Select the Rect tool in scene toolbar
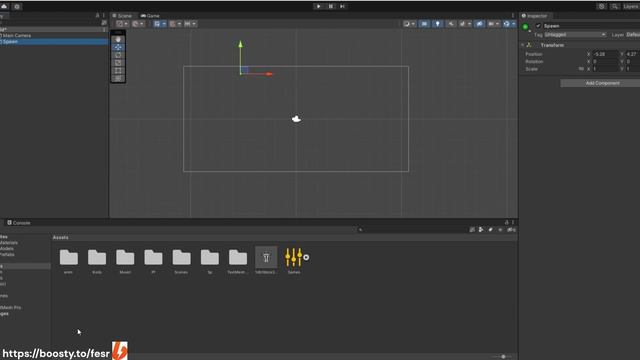The width and height of the screenshot is (640, 360). point(118,70)
